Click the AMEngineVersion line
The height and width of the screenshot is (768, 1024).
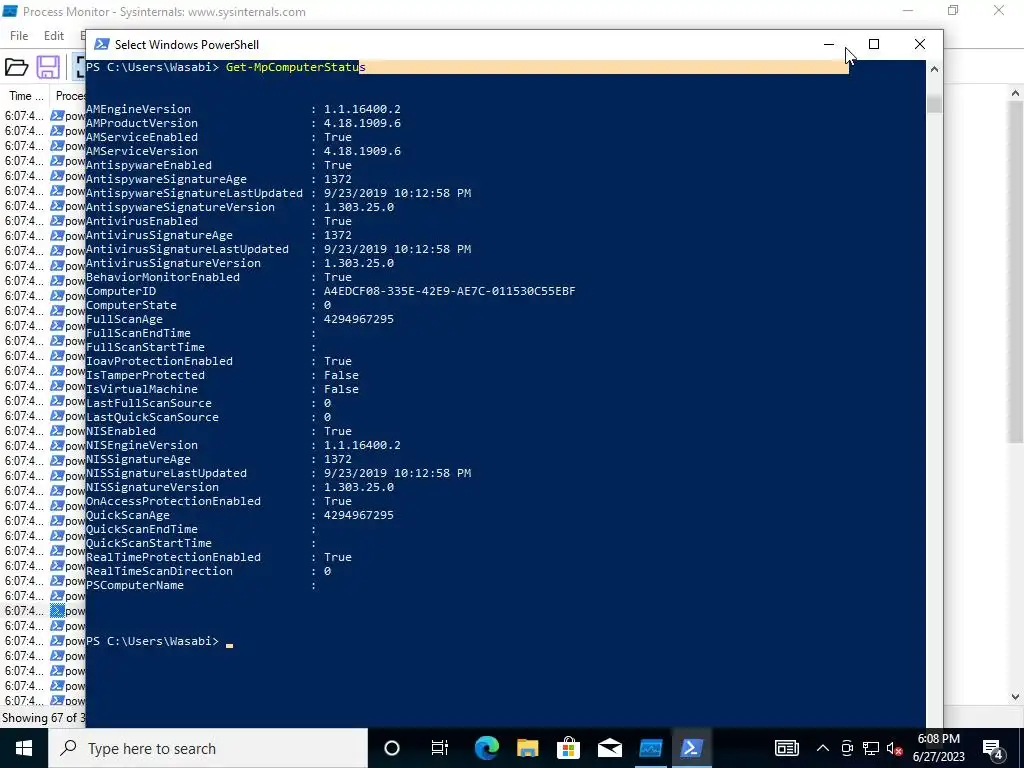click(243, 109)
